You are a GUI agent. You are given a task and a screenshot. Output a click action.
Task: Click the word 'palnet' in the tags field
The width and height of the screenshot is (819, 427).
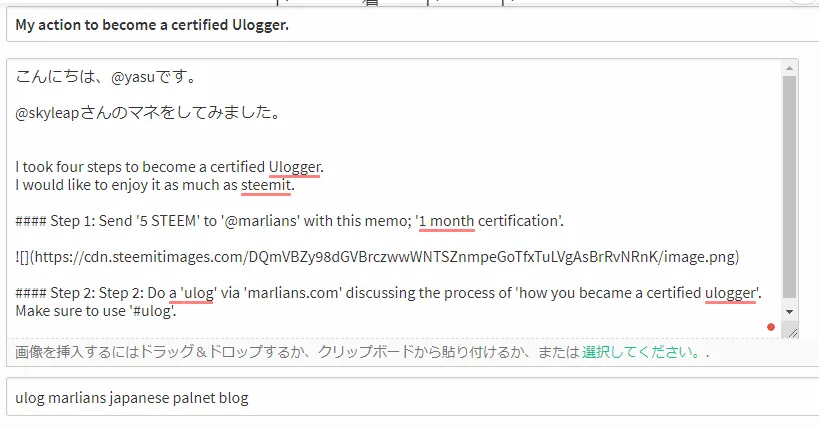coord(194,398)
